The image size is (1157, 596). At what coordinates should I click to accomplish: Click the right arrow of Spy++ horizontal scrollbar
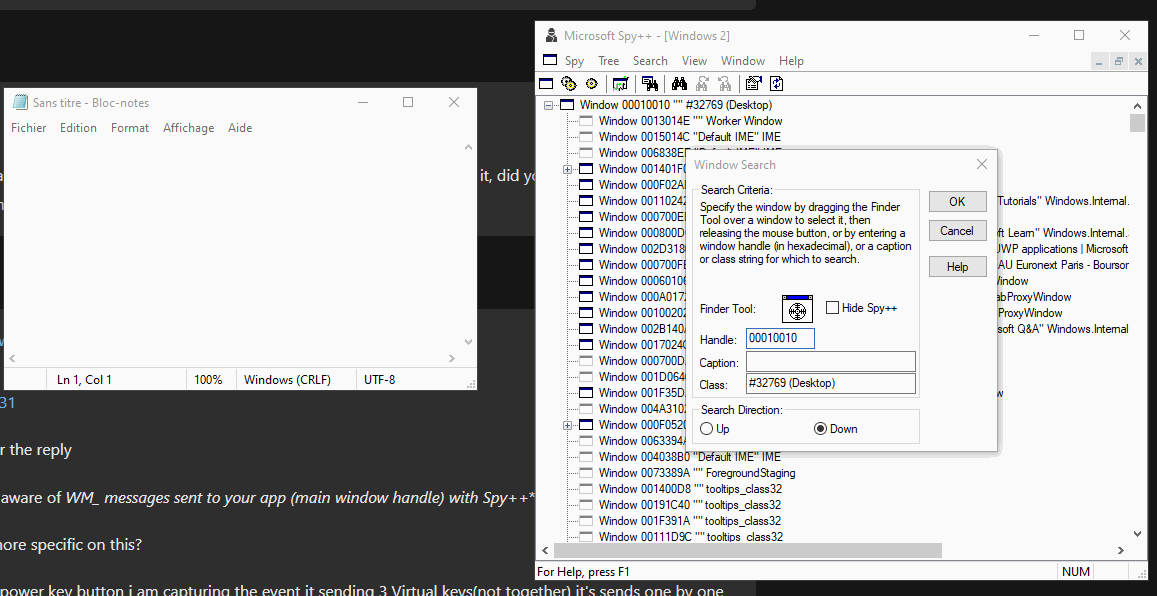(x=1120, y=550)
